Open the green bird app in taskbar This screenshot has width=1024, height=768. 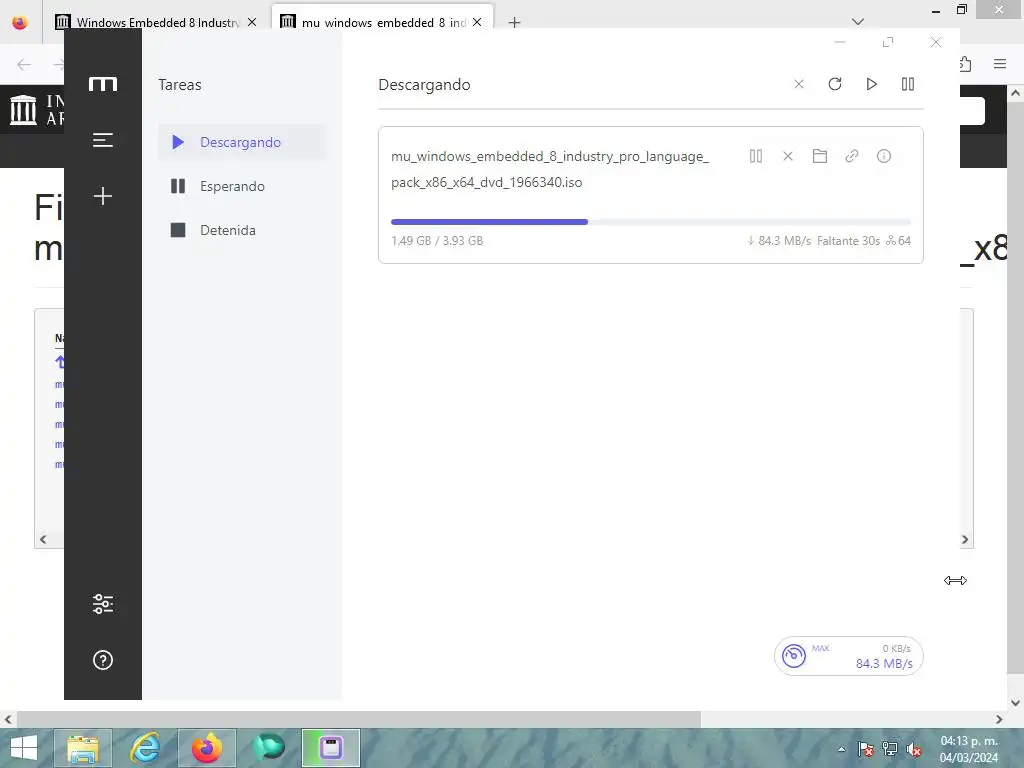(x=268, y=748)
